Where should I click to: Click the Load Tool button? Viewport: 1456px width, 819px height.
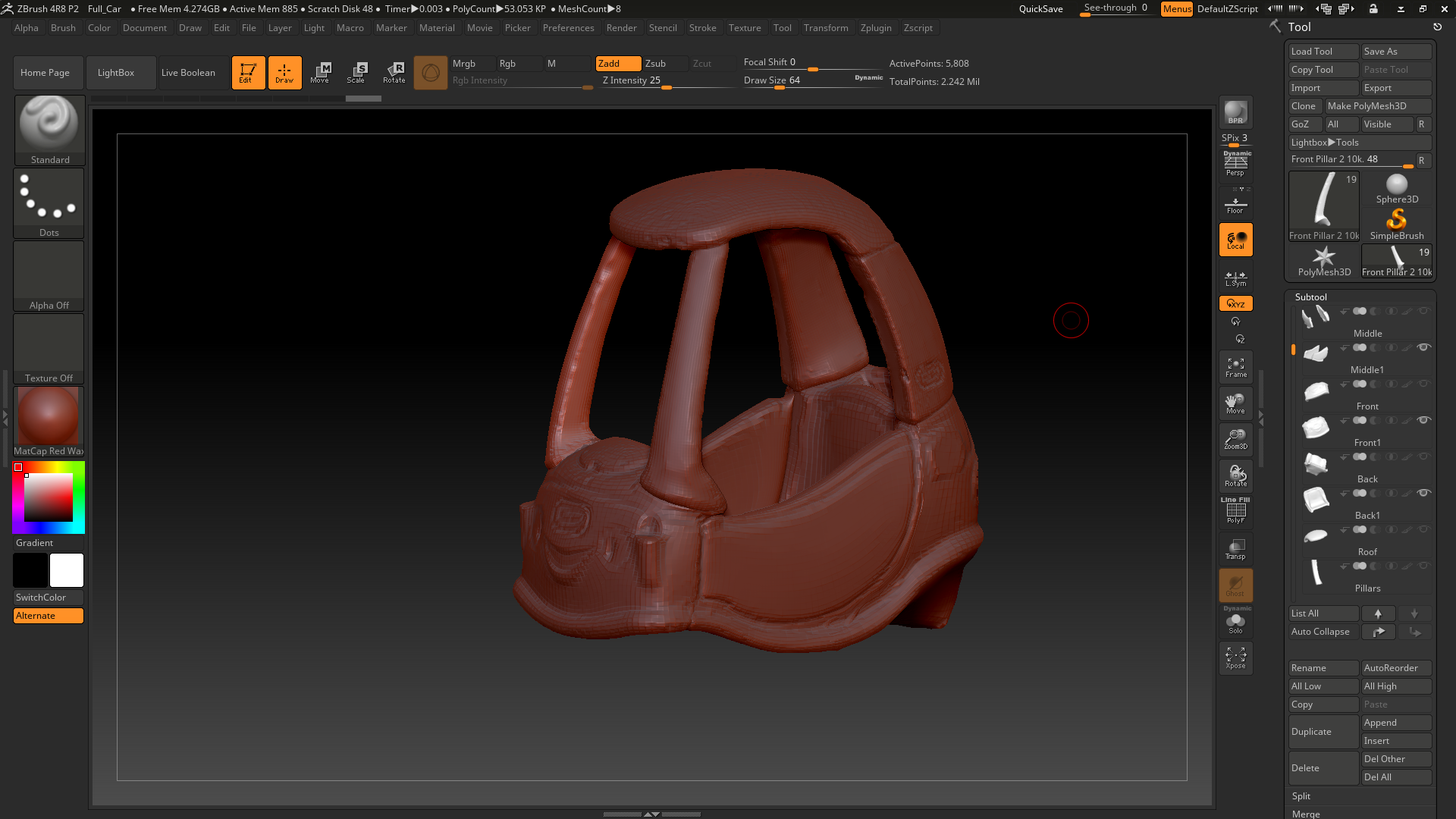pyautogui.click(x=1324, y=52)
